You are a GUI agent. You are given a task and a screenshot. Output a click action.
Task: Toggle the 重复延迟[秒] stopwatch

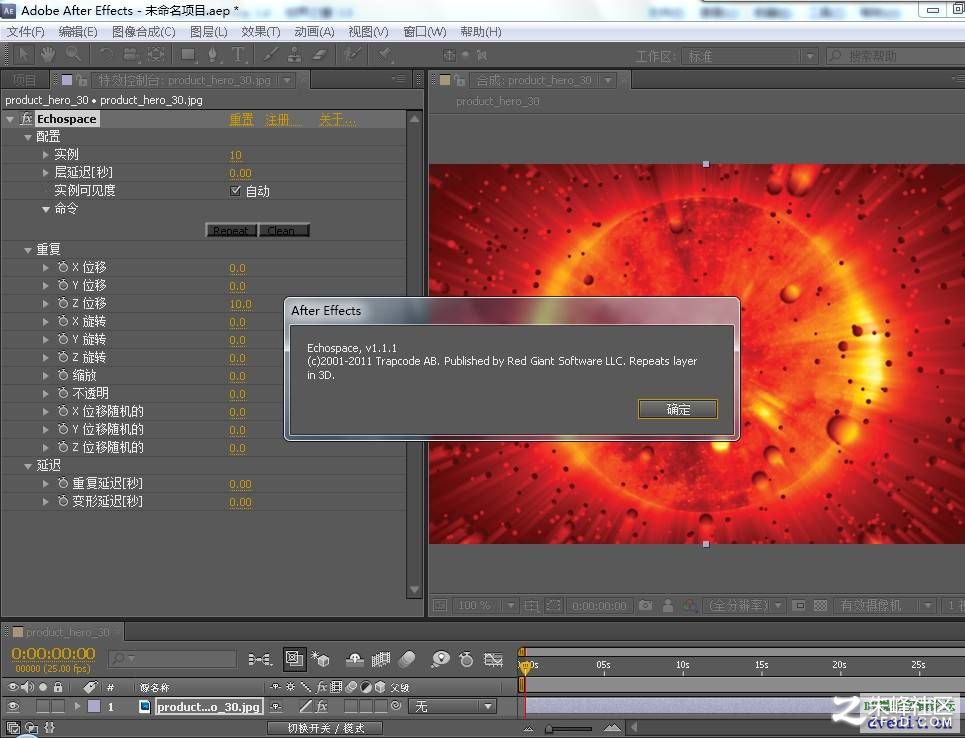63,483
